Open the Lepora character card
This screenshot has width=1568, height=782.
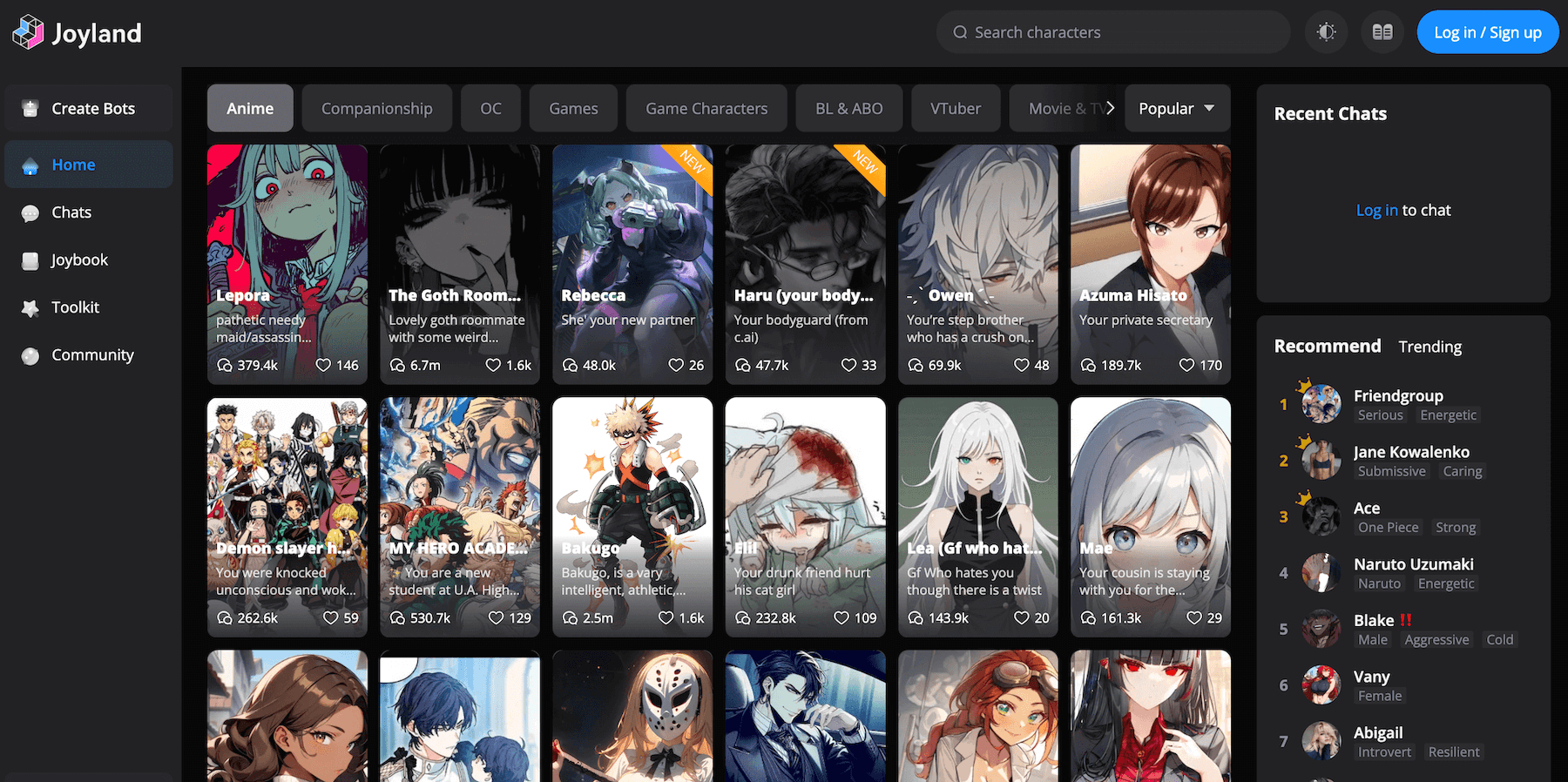pos(287,264)
